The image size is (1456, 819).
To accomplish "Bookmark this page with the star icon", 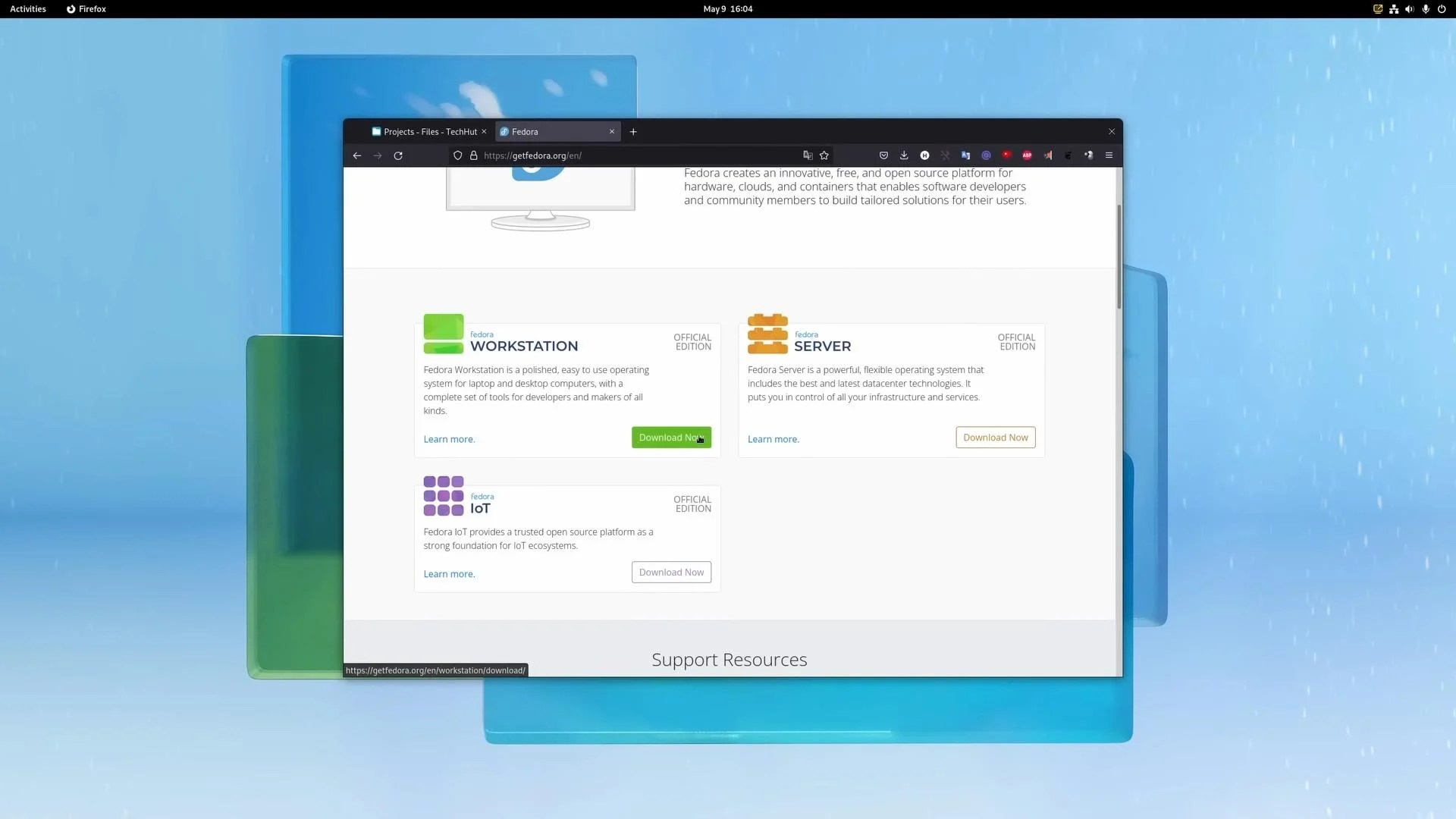I will click(824, 155).
